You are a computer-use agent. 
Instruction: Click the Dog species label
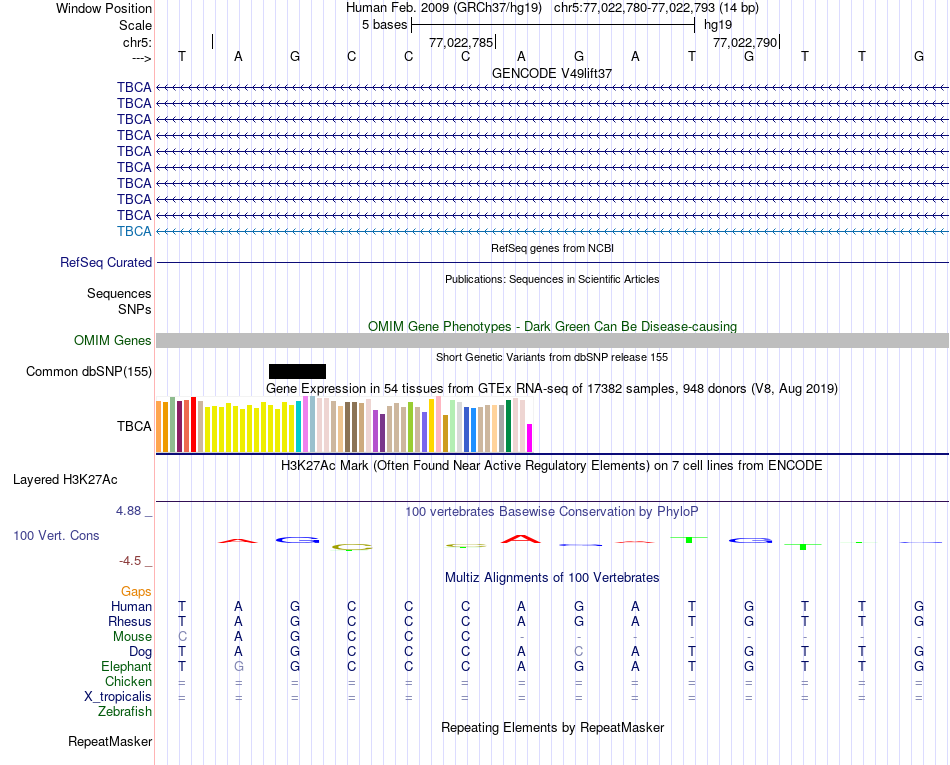(x=141, y=652)
